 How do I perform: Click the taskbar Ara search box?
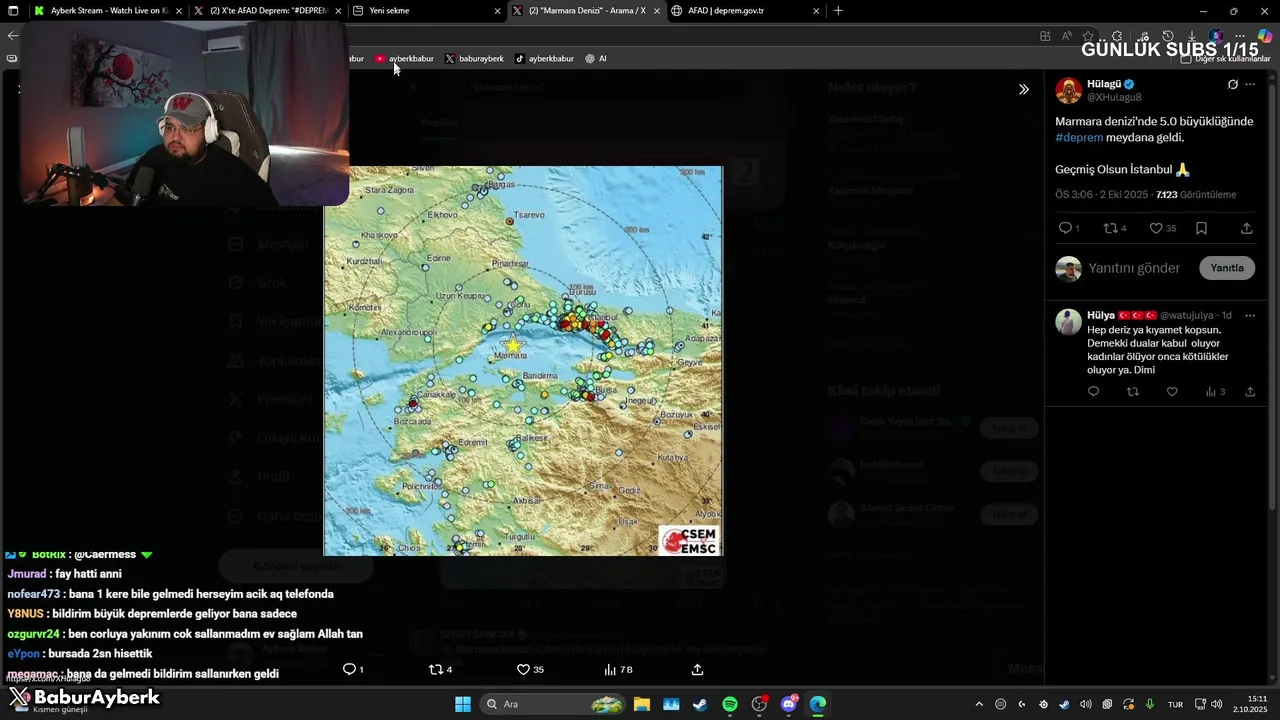pos(553,704)
